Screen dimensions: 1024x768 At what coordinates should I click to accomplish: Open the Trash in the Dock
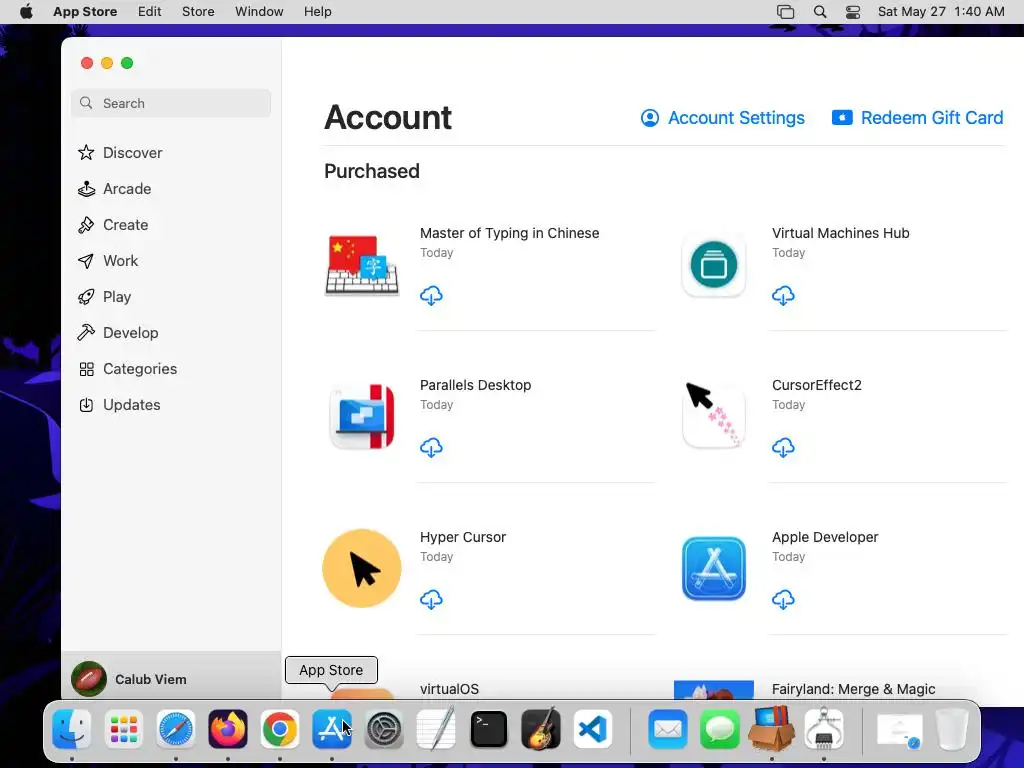[x=952, y=729]
